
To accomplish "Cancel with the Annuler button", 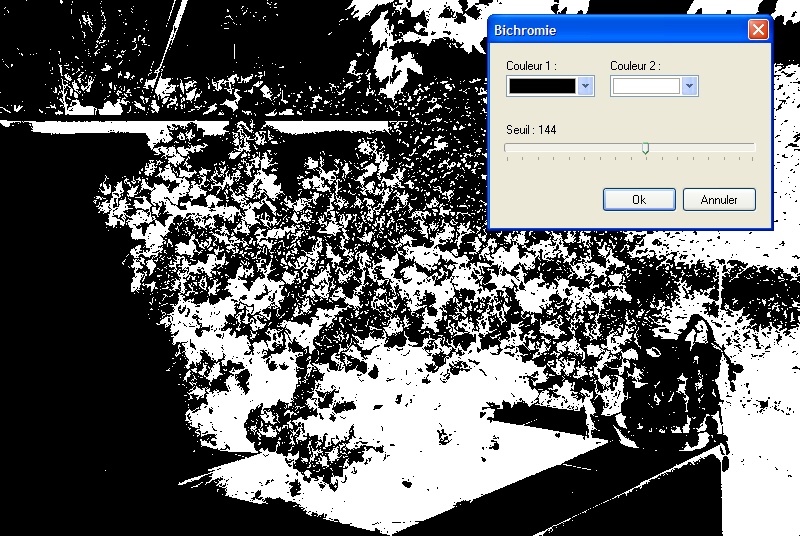I will (x=719, y=199).
